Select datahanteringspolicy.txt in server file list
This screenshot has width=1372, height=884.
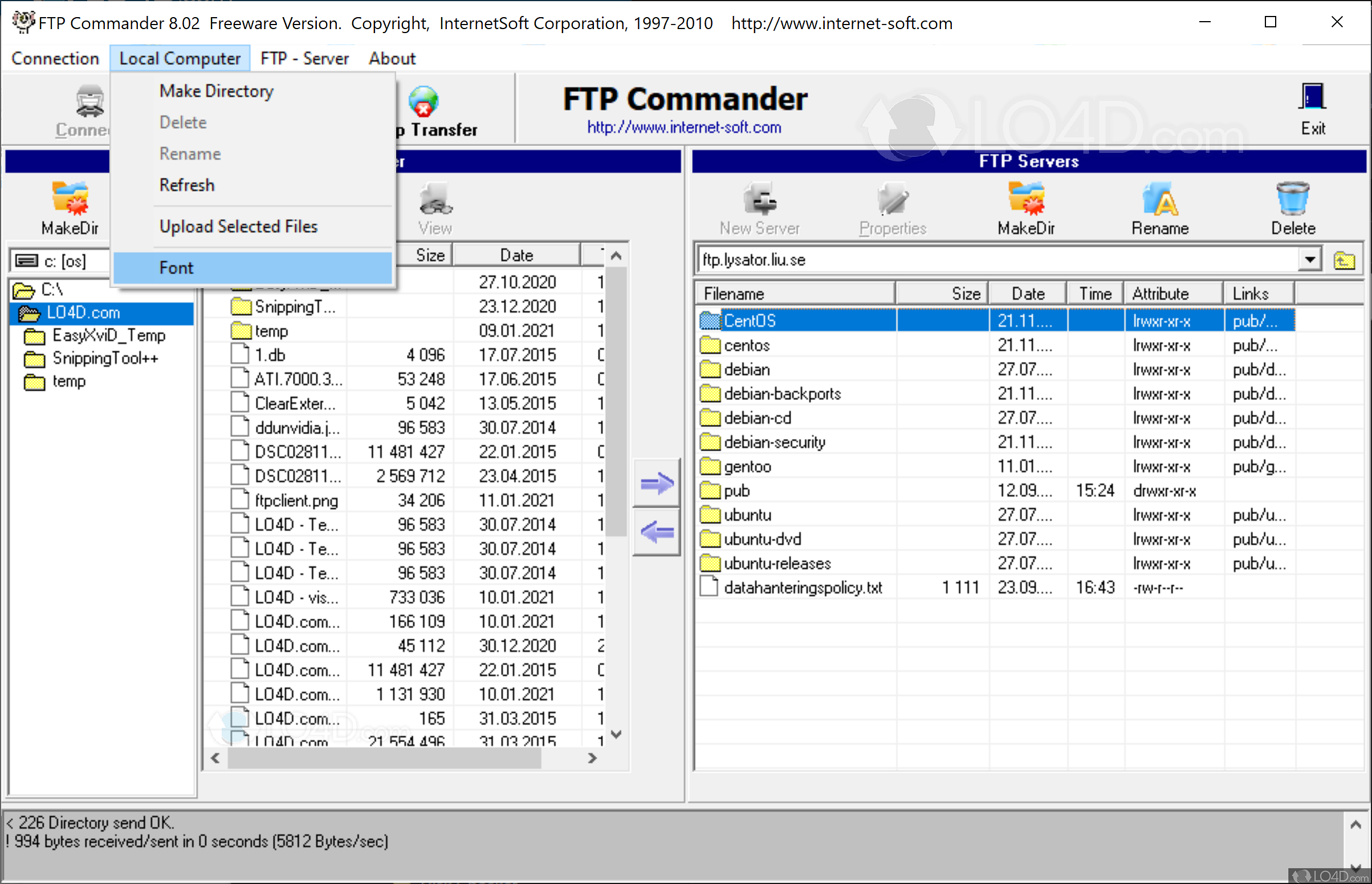803,588
